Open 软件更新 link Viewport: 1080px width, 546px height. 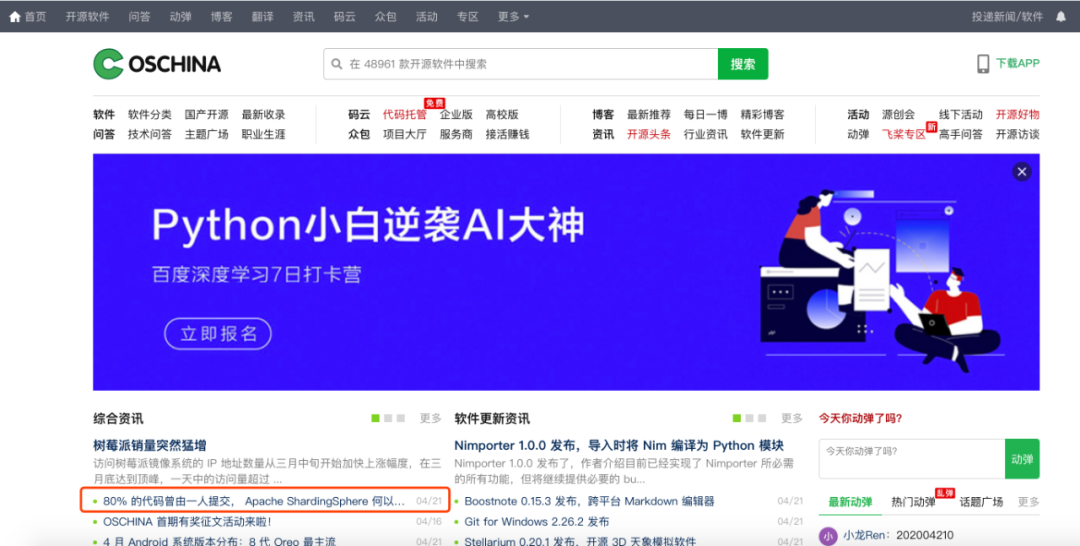coord(762,134)
